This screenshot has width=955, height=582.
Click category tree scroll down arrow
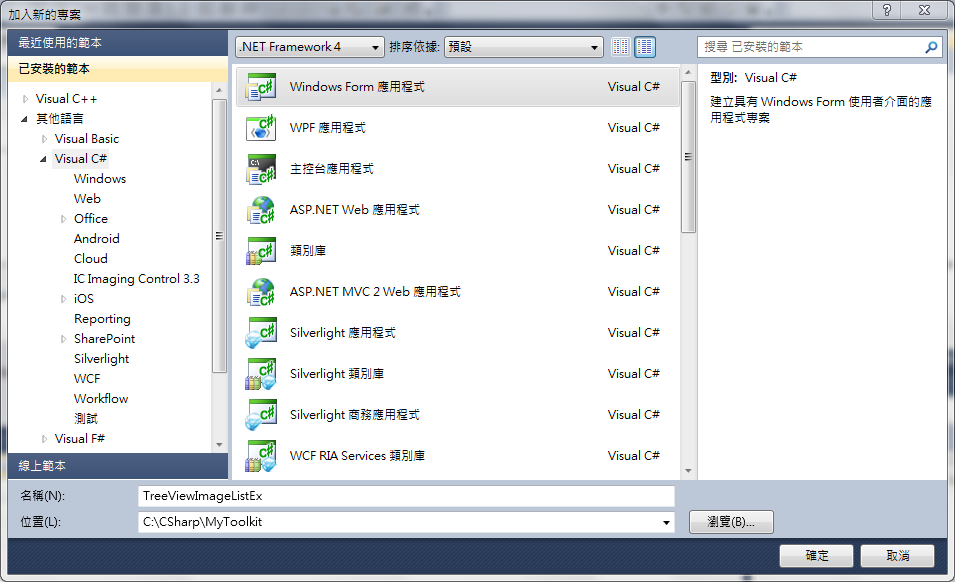tap(219, 445)
